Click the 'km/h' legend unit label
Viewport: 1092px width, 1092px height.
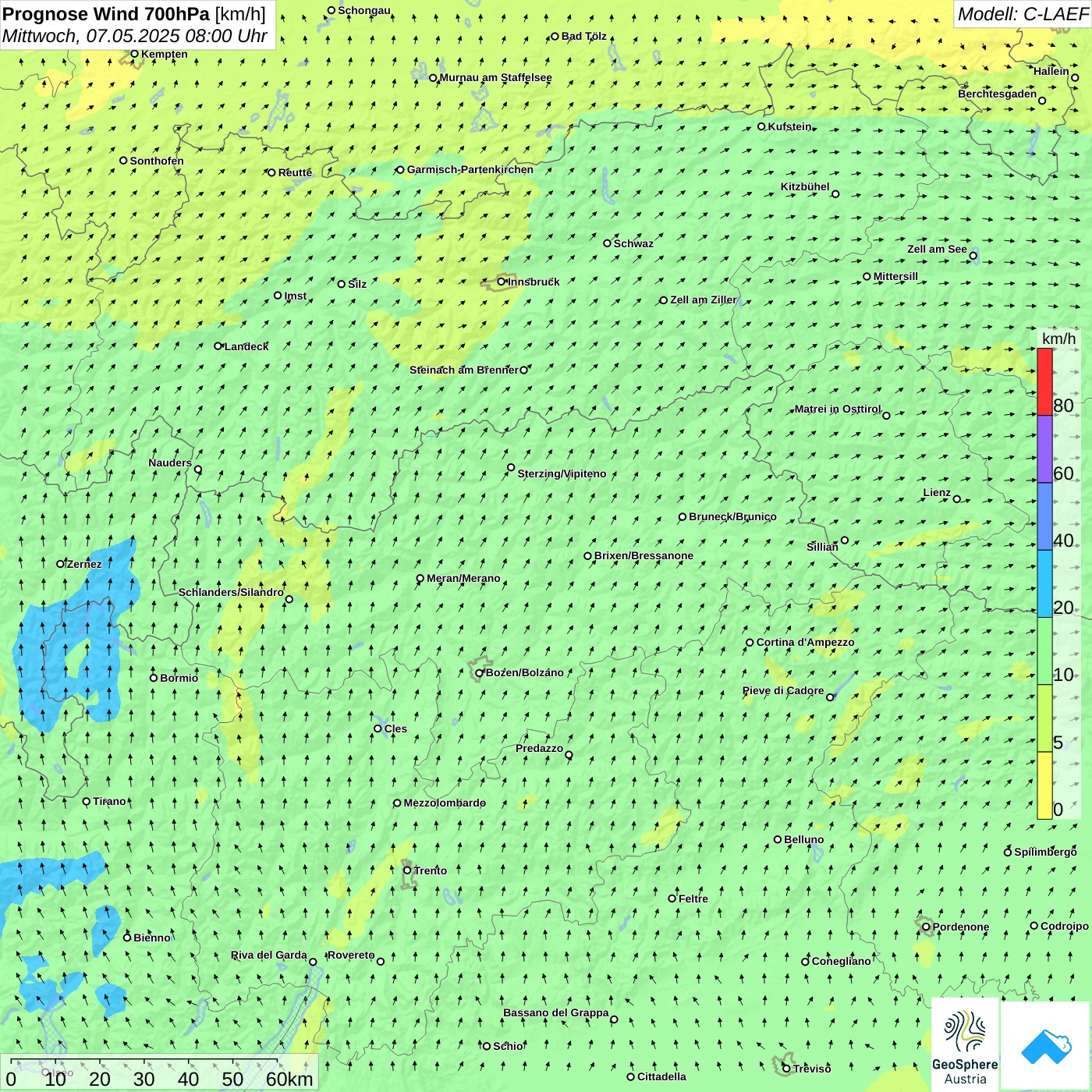(x=1058, y=339)
